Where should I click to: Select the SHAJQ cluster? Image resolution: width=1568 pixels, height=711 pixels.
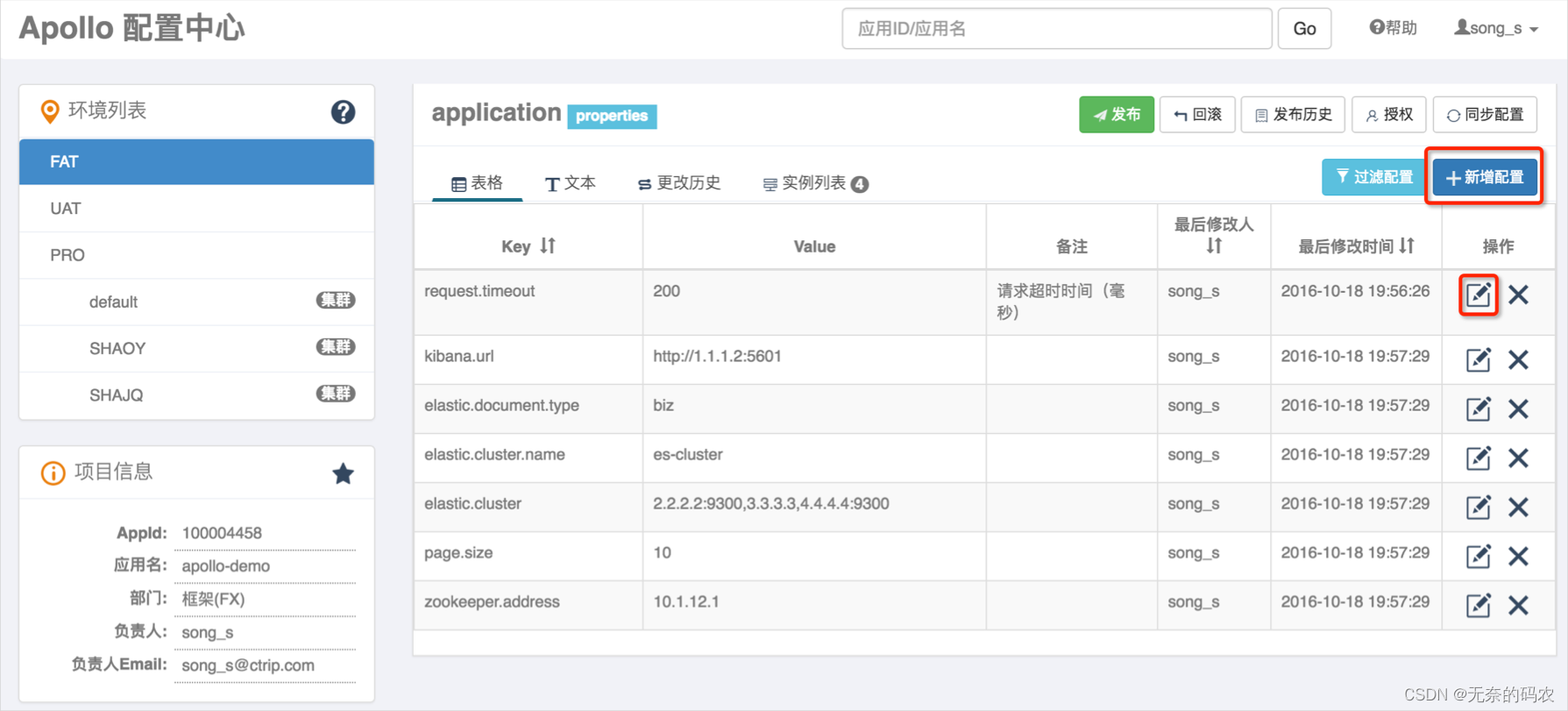point(196,395)
